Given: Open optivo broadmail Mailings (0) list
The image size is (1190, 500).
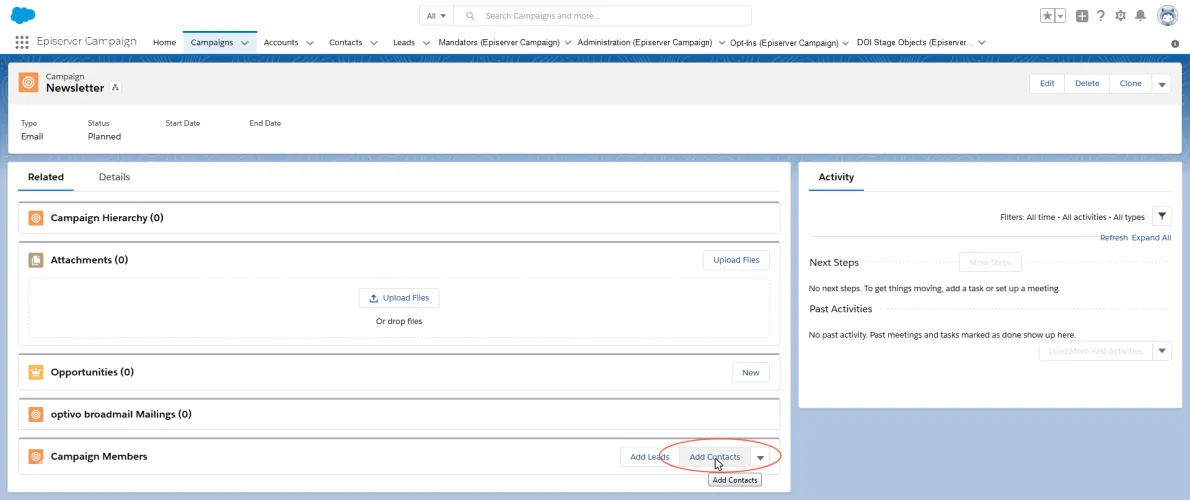Looking at the screenshot, I should pos(121,415).
